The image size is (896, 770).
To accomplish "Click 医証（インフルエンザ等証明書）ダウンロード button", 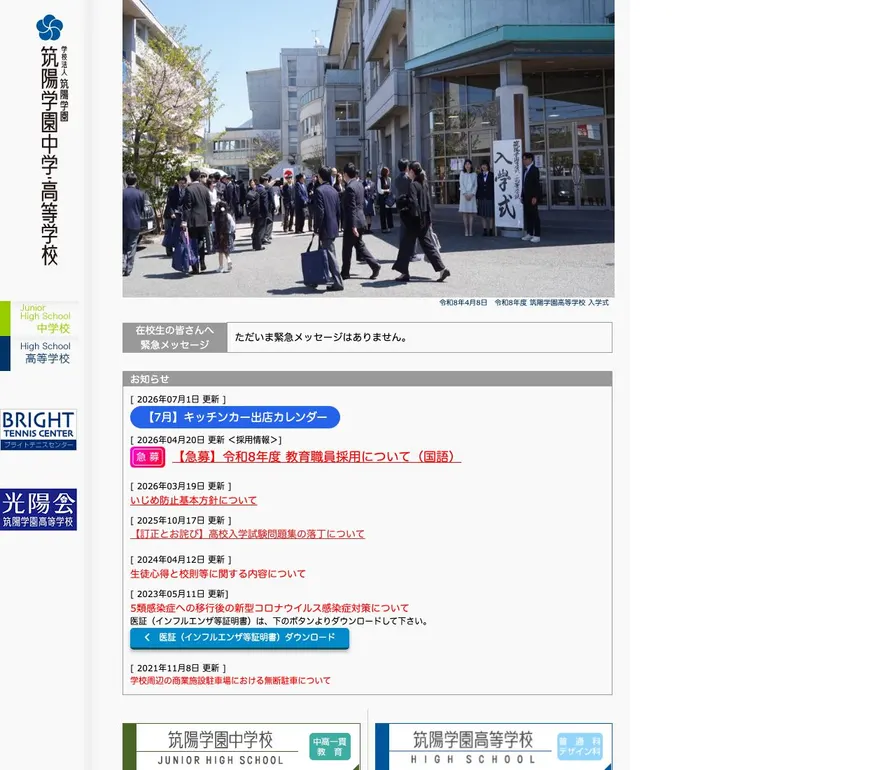I will pyautogui.click(x=239, y=638).
